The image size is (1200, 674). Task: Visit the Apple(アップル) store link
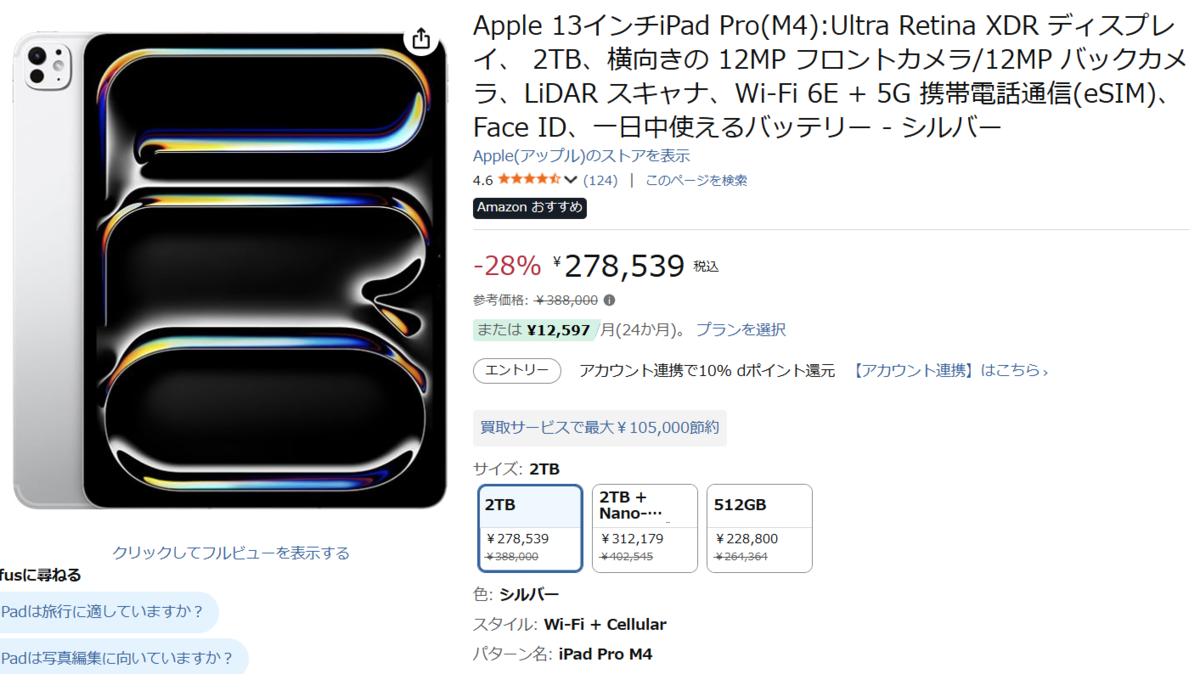tap(581, 156)
